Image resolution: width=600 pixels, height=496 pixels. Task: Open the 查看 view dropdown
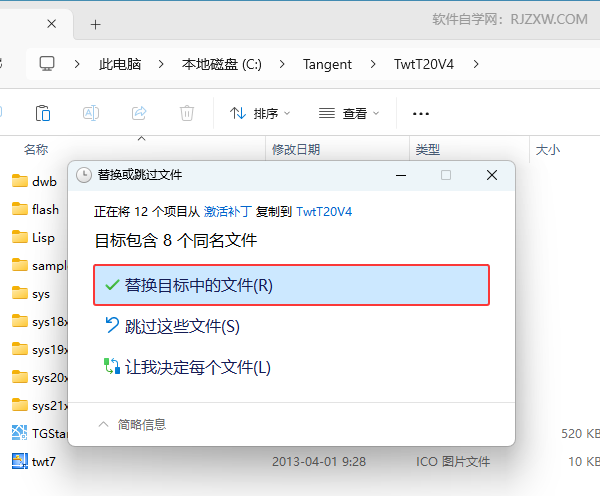pyautogui.click(x=349, y=113)
